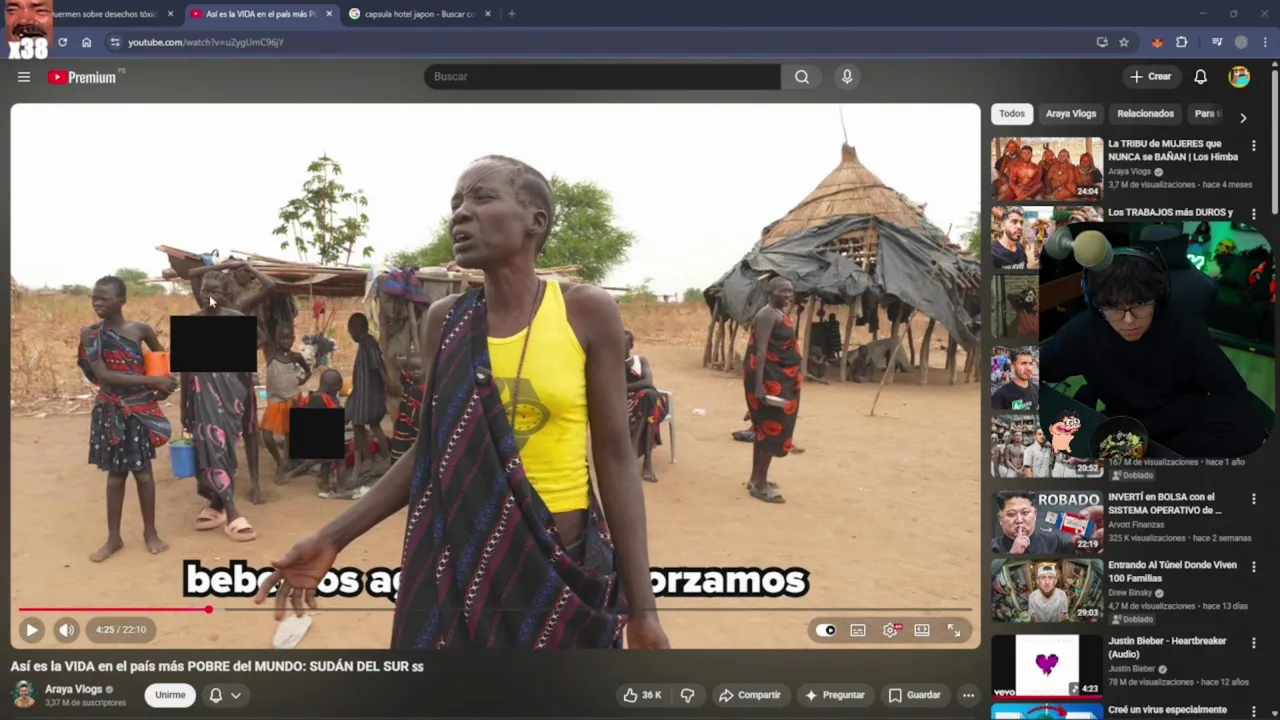Image resolution: width=1280 pixels, height=720 pixels.
Task: Open the Chrome profile avatar
Action: pyautogui.click(x=1241, y=42)
